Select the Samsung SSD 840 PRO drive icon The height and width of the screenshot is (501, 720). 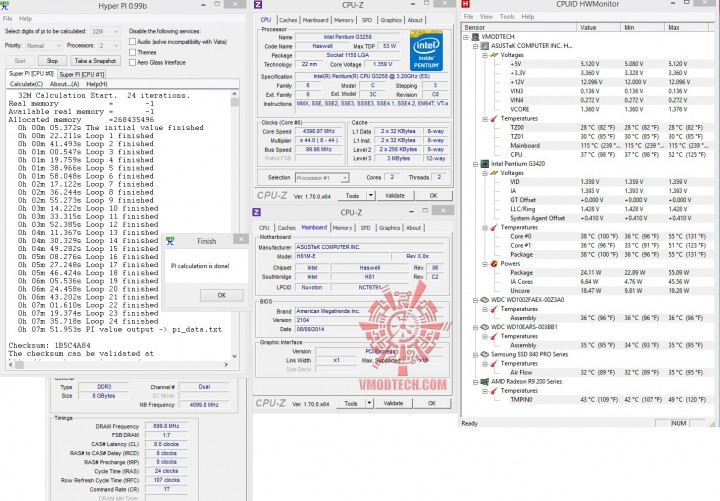pos(484,355)
